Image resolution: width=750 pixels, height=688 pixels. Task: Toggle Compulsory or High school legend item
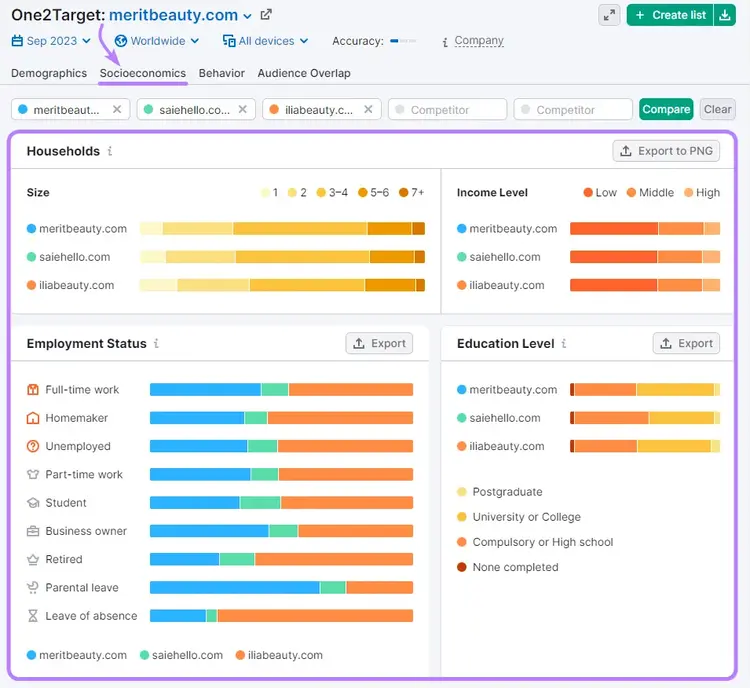[x=535, y=542]
